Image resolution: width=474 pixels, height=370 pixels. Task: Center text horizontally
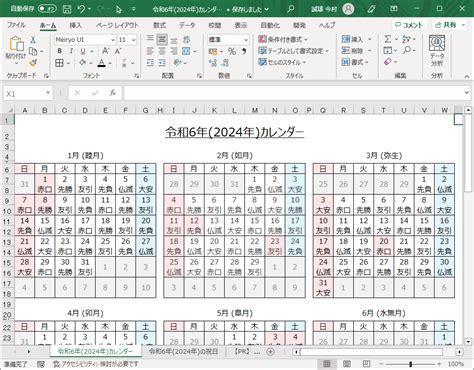click(162, 51)
